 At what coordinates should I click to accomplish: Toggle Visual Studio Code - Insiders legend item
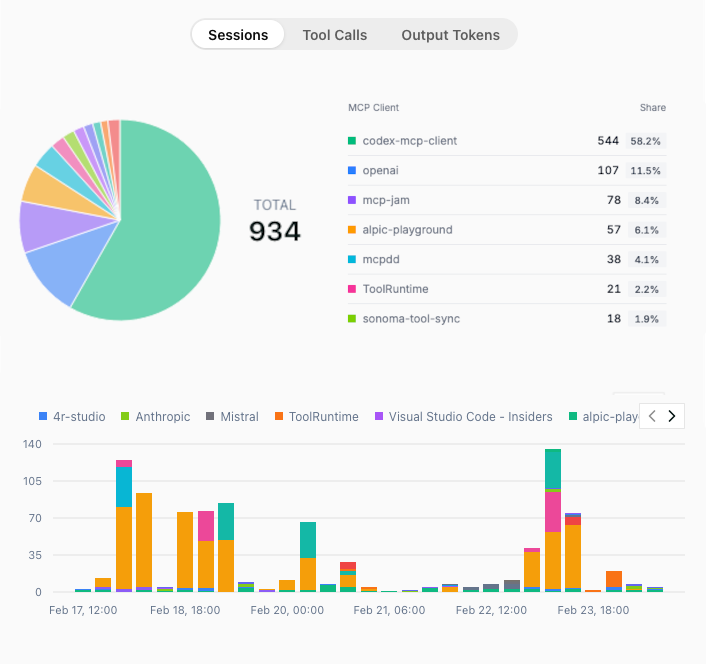(463, 416)
